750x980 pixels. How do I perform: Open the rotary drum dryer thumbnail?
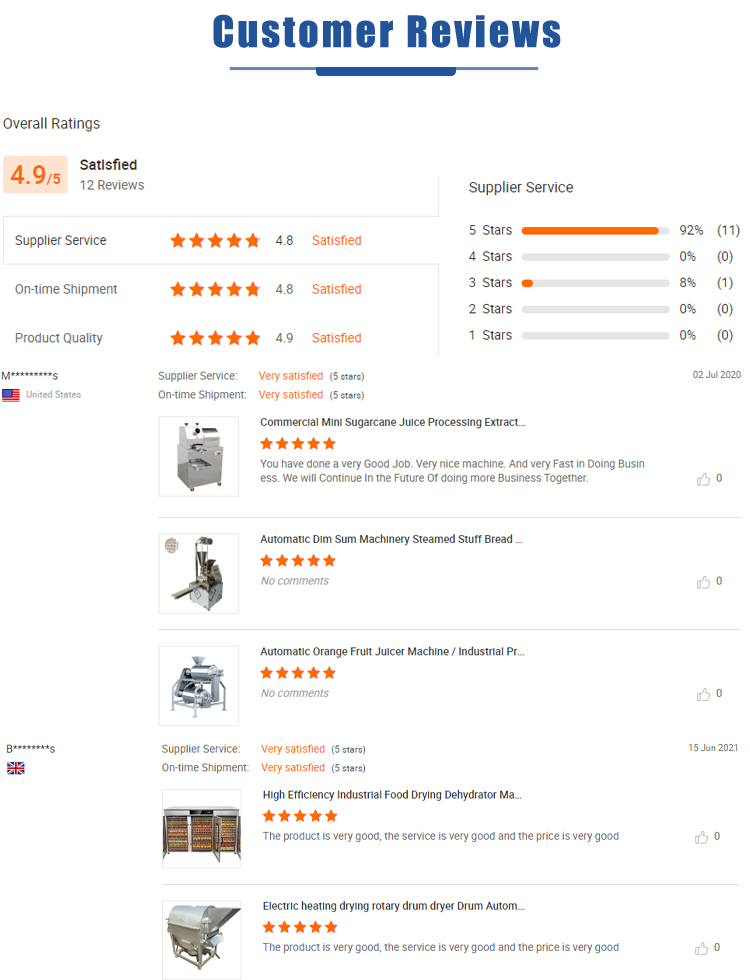pos(202,939)
